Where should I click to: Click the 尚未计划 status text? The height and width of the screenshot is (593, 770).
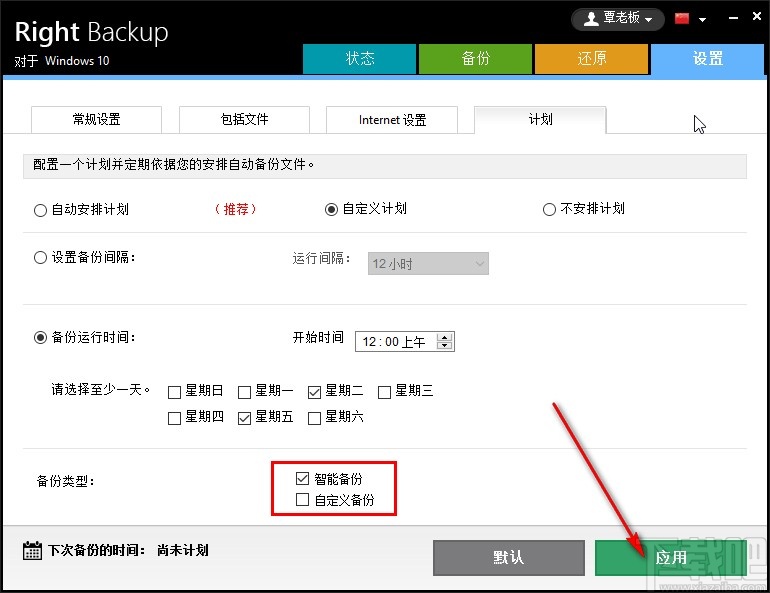(183, 550)
